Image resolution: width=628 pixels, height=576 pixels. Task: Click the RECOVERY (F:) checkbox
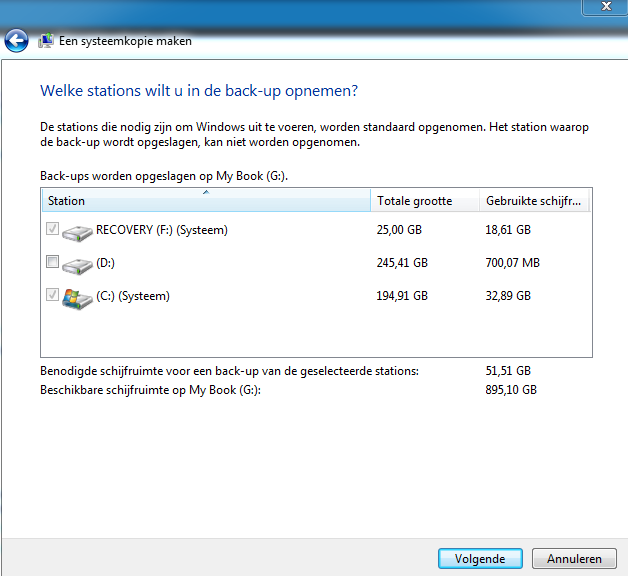point(52,229)
